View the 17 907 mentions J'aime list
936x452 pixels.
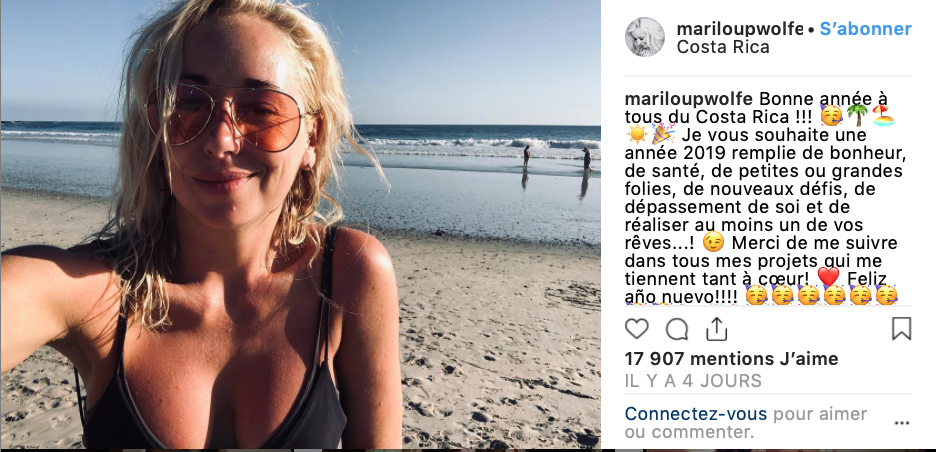click(x=731, y=359)
